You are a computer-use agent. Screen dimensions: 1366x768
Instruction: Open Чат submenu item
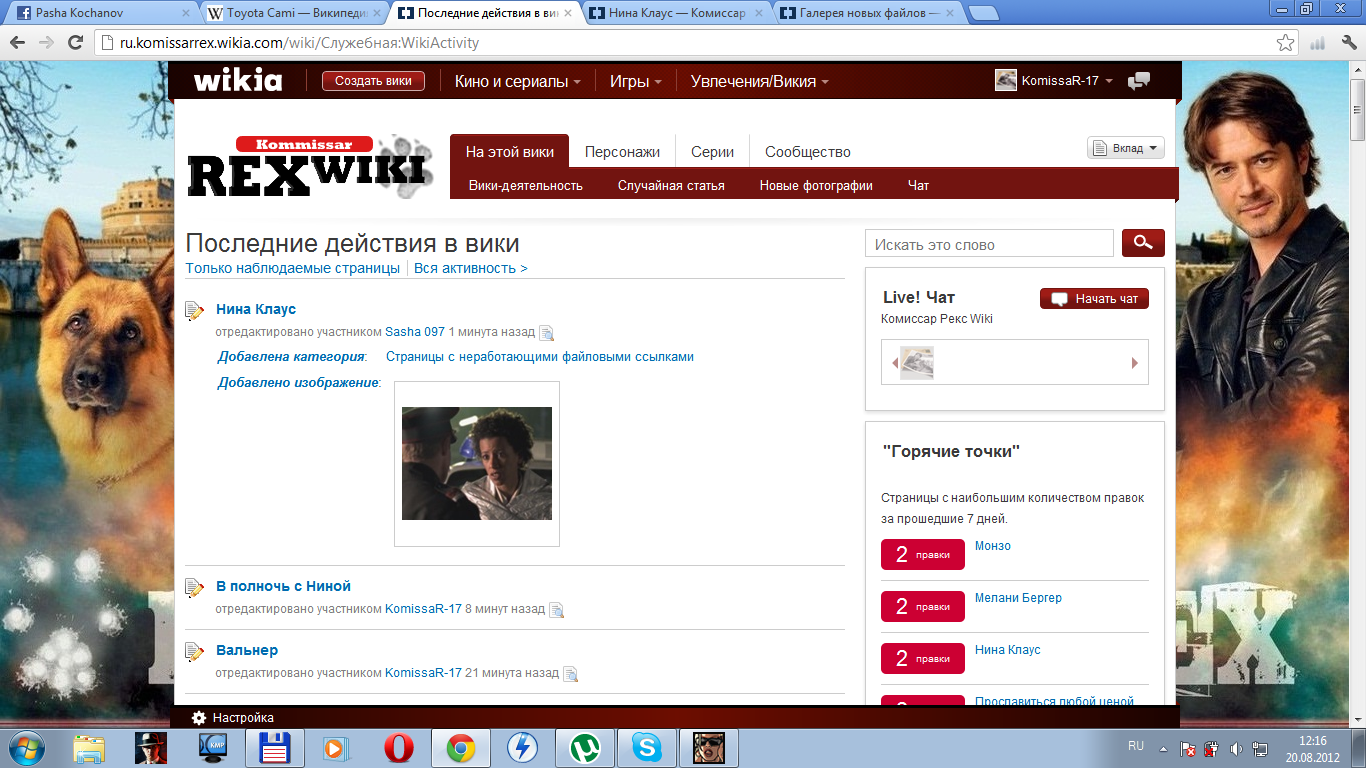coord(918,185)
